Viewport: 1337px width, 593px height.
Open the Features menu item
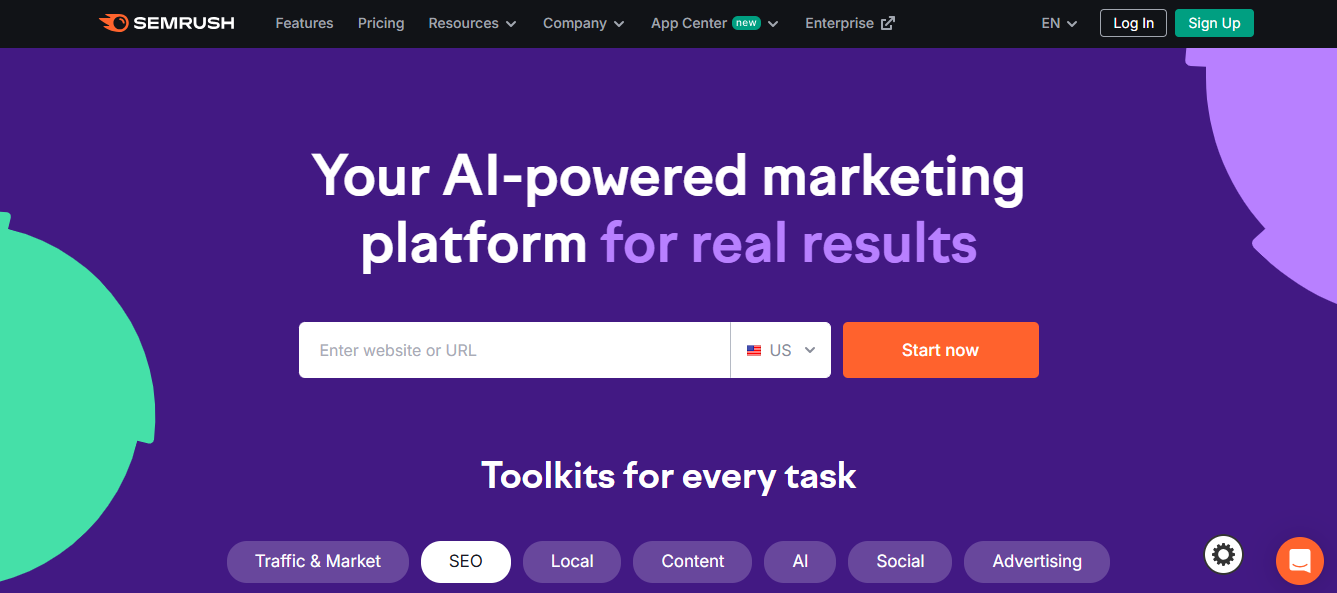click(304, 23)
